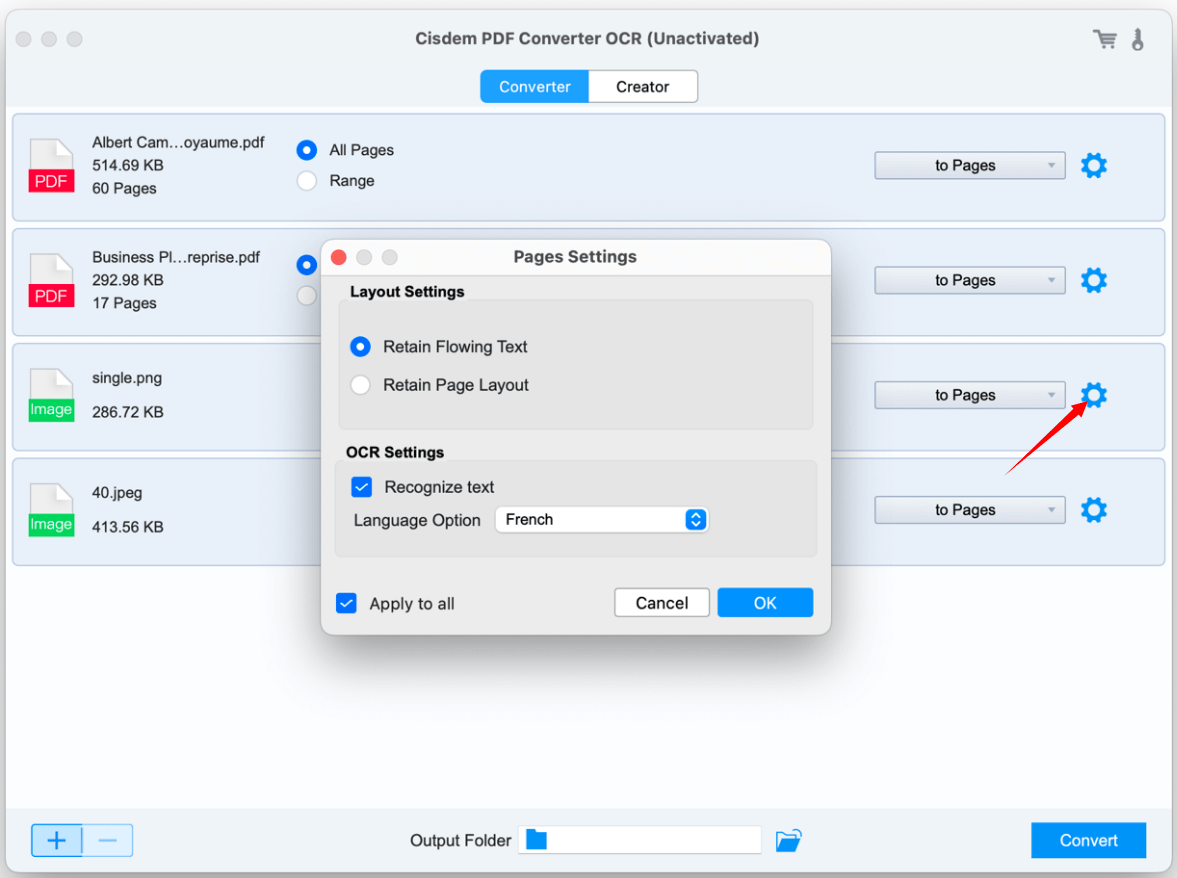This screenshot has height=878, width=1177.
Task: Remove file with the minus button
Action: tap(107, 840)
